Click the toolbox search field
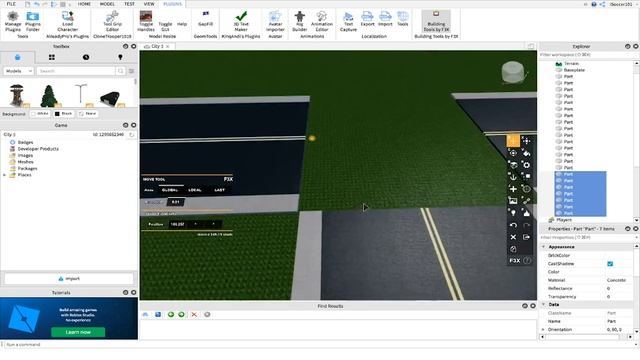 [x=76, y=71]
